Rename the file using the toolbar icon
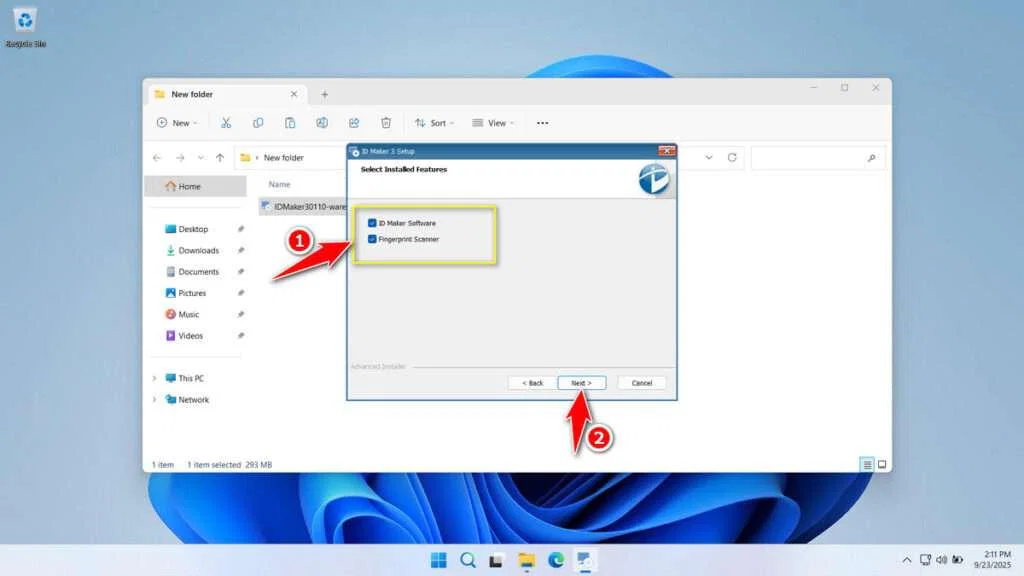 click(322, 122)
